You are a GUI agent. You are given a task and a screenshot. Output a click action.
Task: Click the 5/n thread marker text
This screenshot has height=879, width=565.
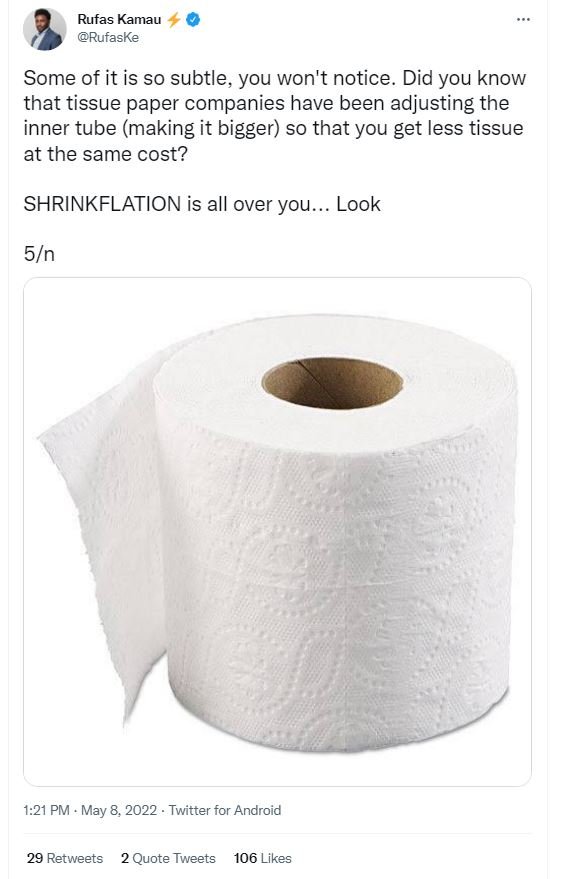(39, 254)
